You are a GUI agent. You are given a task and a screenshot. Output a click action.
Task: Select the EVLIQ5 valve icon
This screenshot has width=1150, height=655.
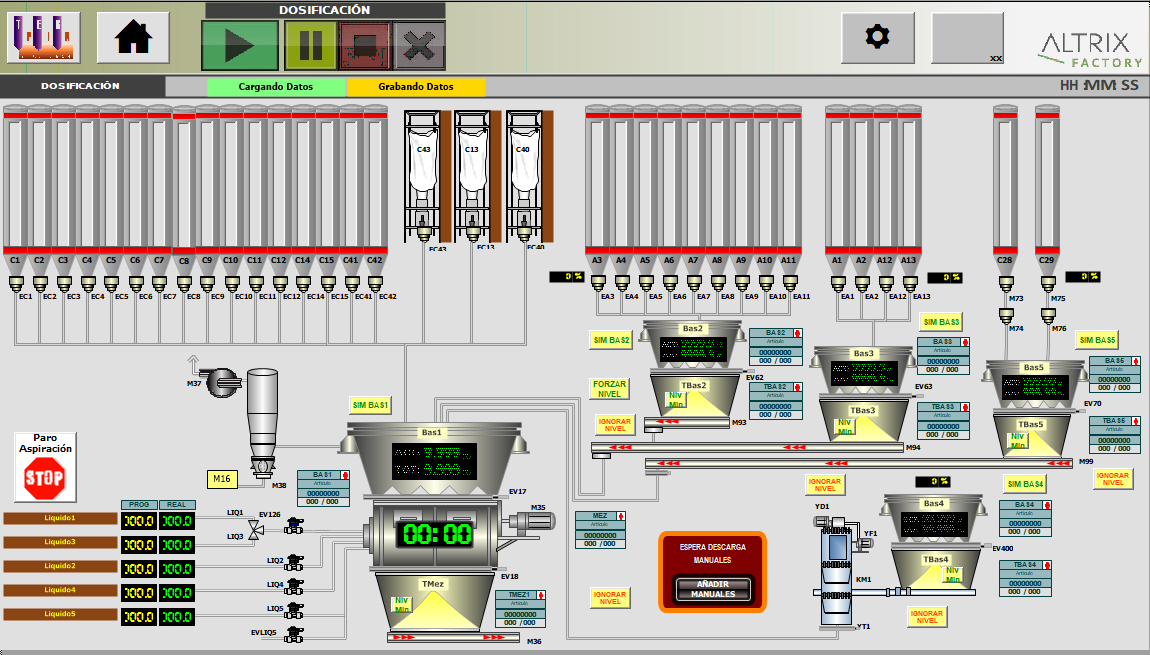point(293,634)
